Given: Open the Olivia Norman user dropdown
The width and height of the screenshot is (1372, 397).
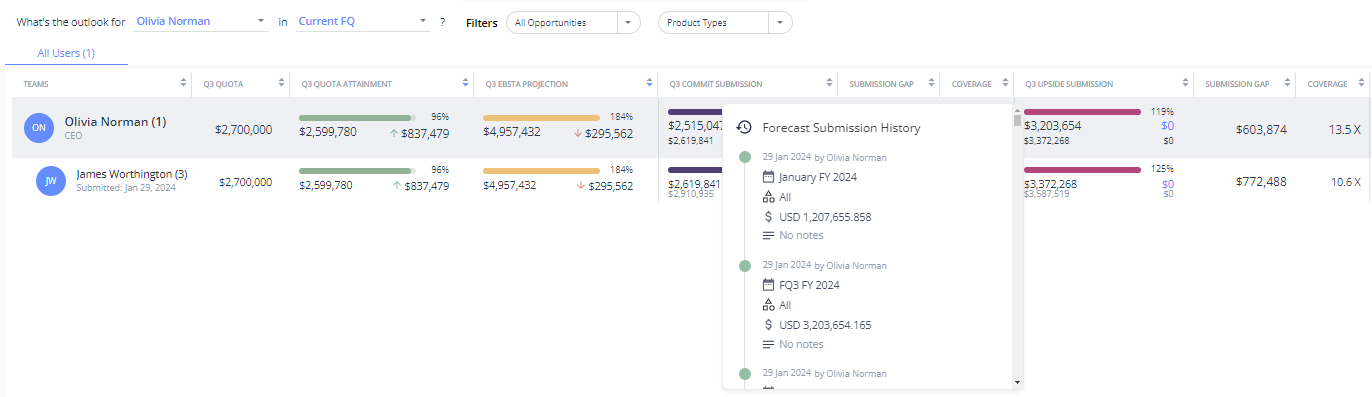Looking at the screenshot, I should 202,21.
